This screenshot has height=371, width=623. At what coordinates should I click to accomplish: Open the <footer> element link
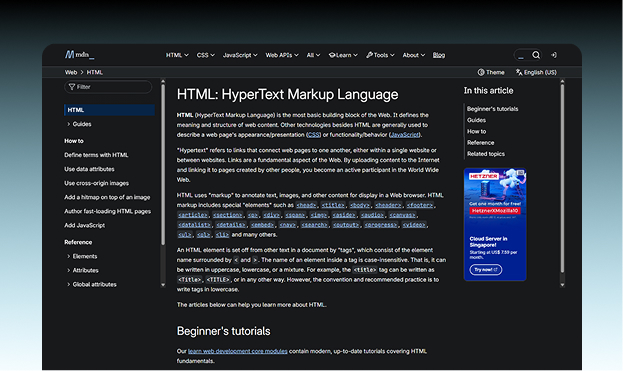420,205
